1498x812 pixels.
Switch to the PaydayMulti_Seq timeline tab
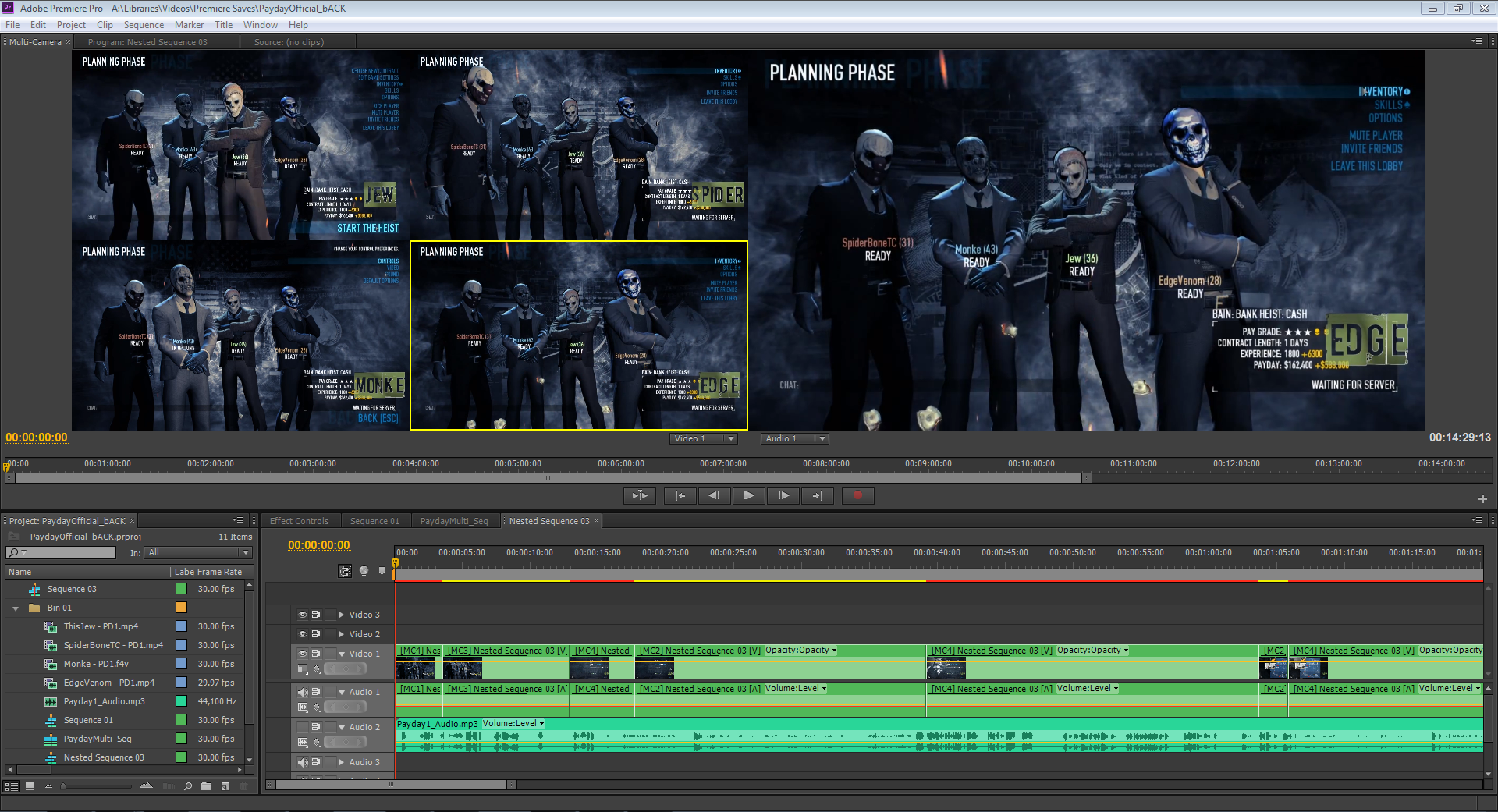tap(454, 521)
